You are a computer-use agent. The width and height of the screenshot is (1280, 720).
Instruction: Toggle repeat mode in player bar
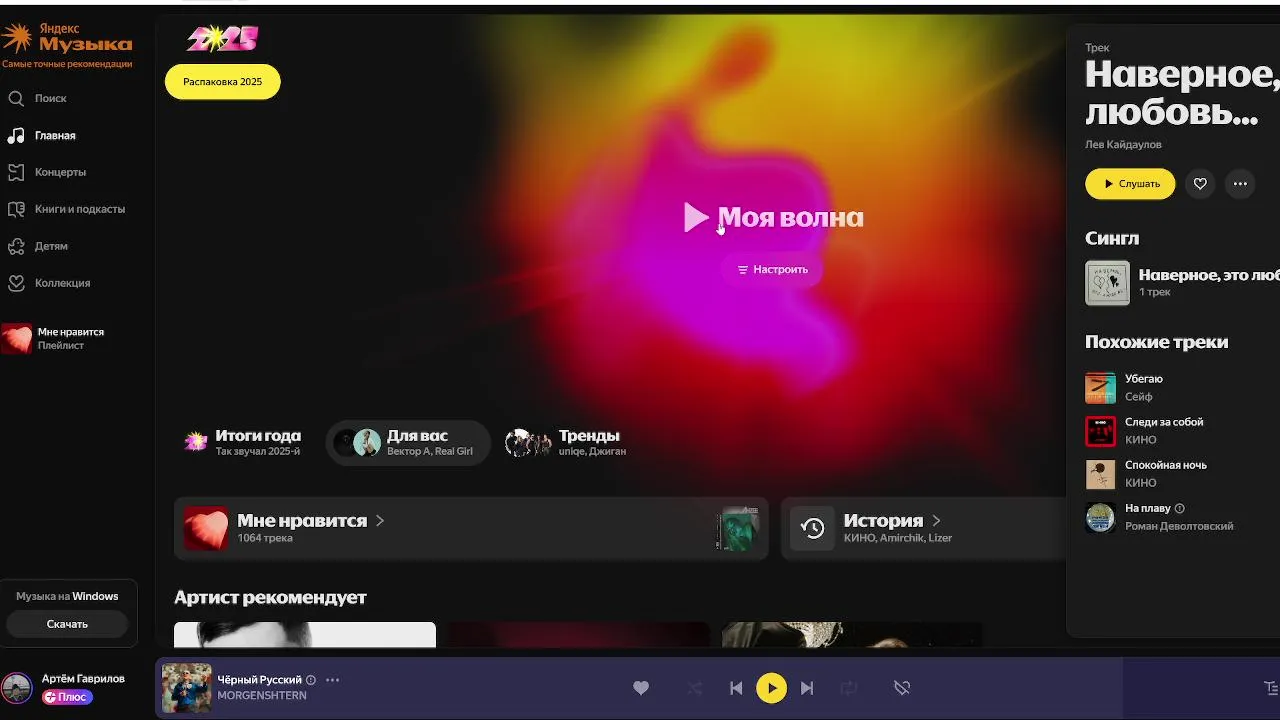pos(849,688)
